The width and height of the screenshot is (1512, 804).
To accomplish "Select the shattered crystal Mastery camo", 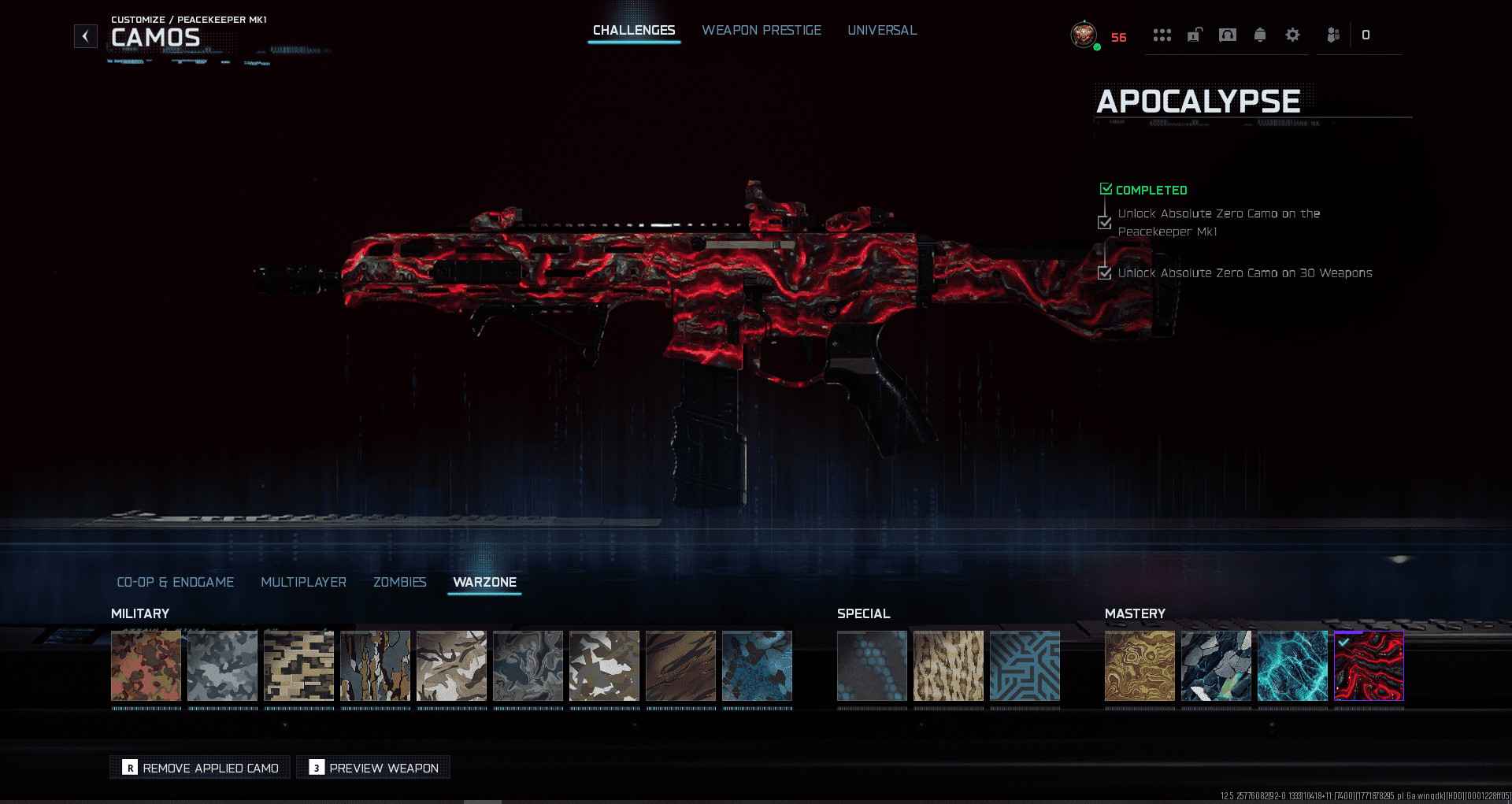I will pos(1216,666).
